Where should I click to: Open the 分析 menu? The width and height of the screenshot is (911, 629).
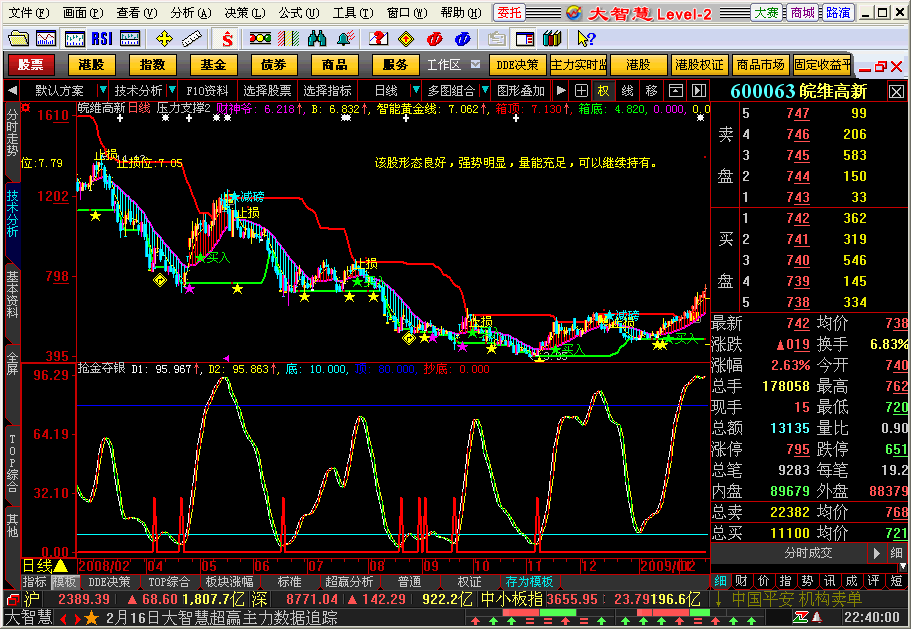coord(191,13)
